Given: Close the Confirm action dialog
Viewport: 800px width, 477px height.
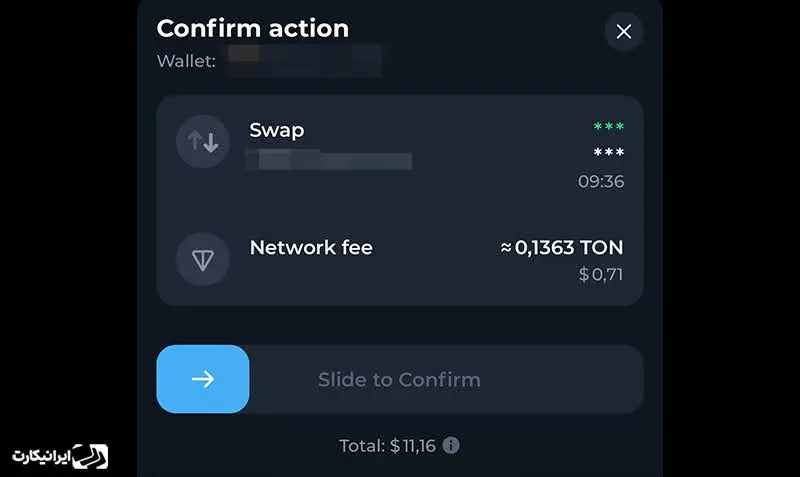Looking at the screenshot, I should (x=623, y=32).
